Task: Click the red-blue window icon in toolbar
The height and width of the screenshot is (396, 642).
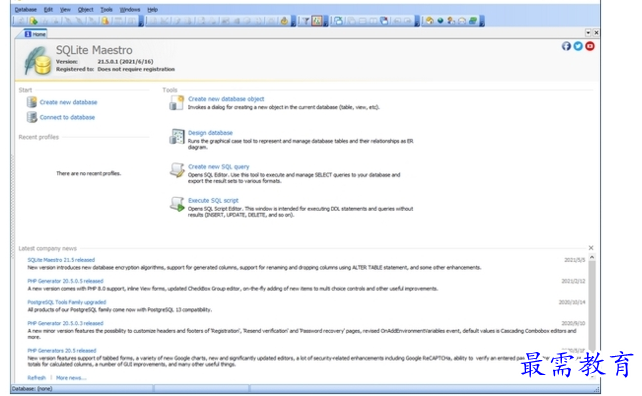Action: click(x=384, y=21)
